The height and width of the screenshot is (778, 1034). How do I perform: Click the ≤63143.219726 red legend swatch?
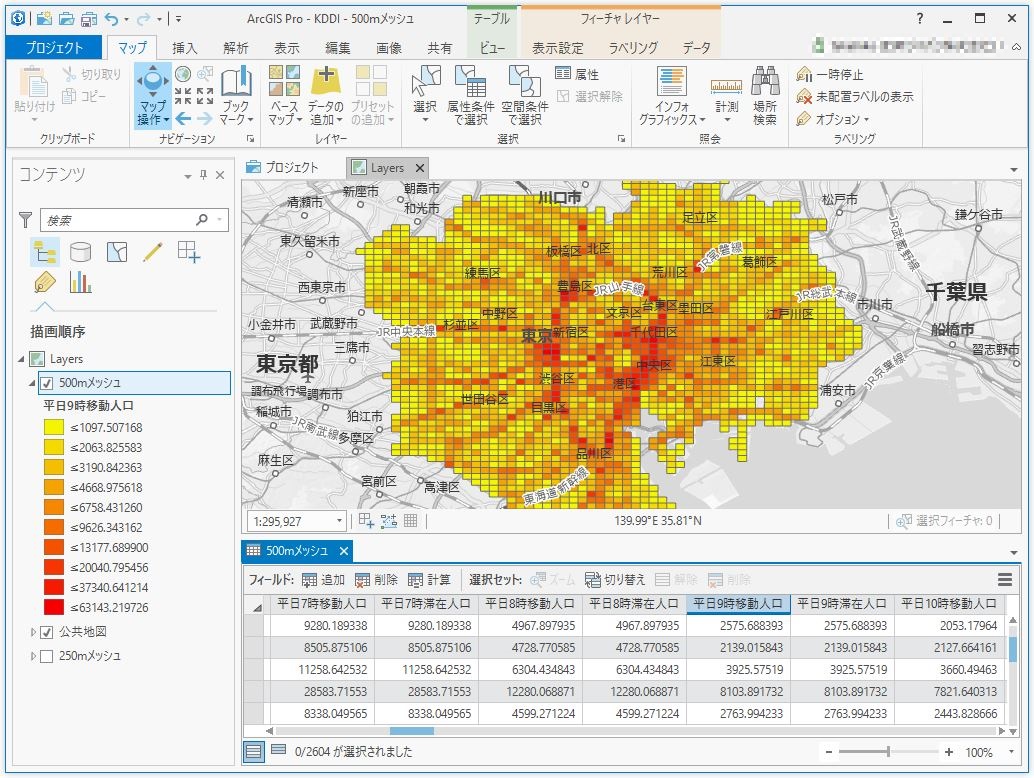pos(54,607)
